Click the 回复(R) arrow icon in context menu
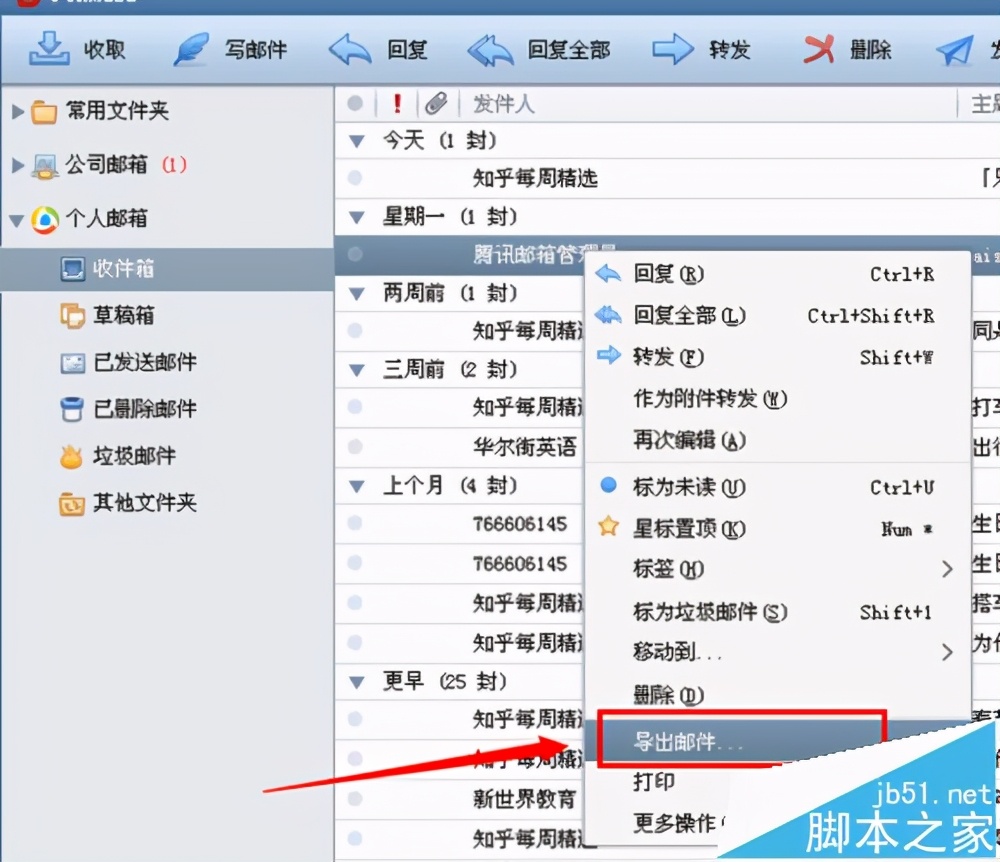The height and width of the screenshot is (862, 1000). (608, 274)
